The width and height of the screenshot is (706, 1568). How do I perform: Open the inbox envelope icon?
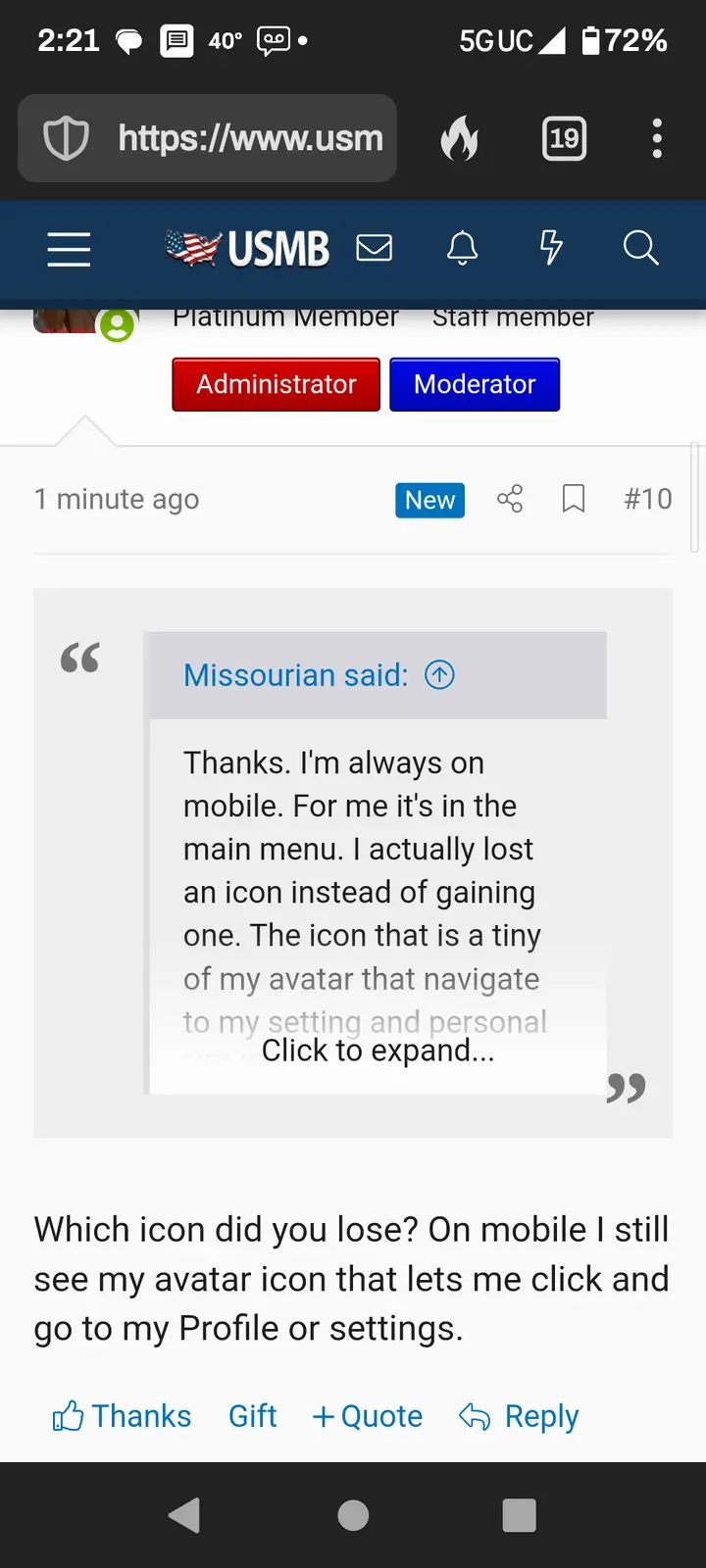tap(374, 248)
